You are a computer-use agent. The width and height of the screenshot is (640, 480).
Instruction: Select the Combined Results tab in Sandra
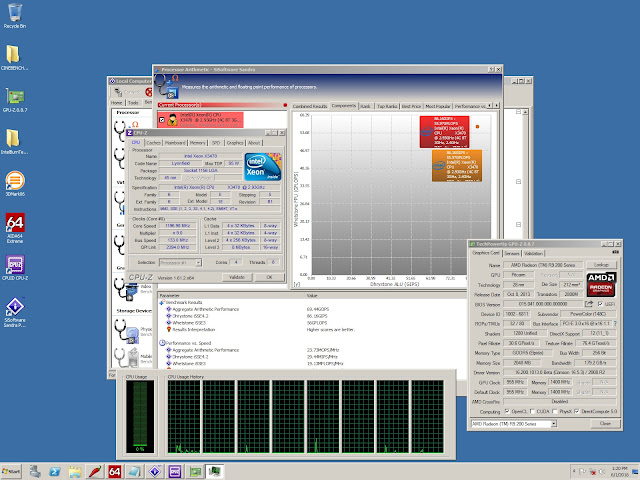pos(310,106)
